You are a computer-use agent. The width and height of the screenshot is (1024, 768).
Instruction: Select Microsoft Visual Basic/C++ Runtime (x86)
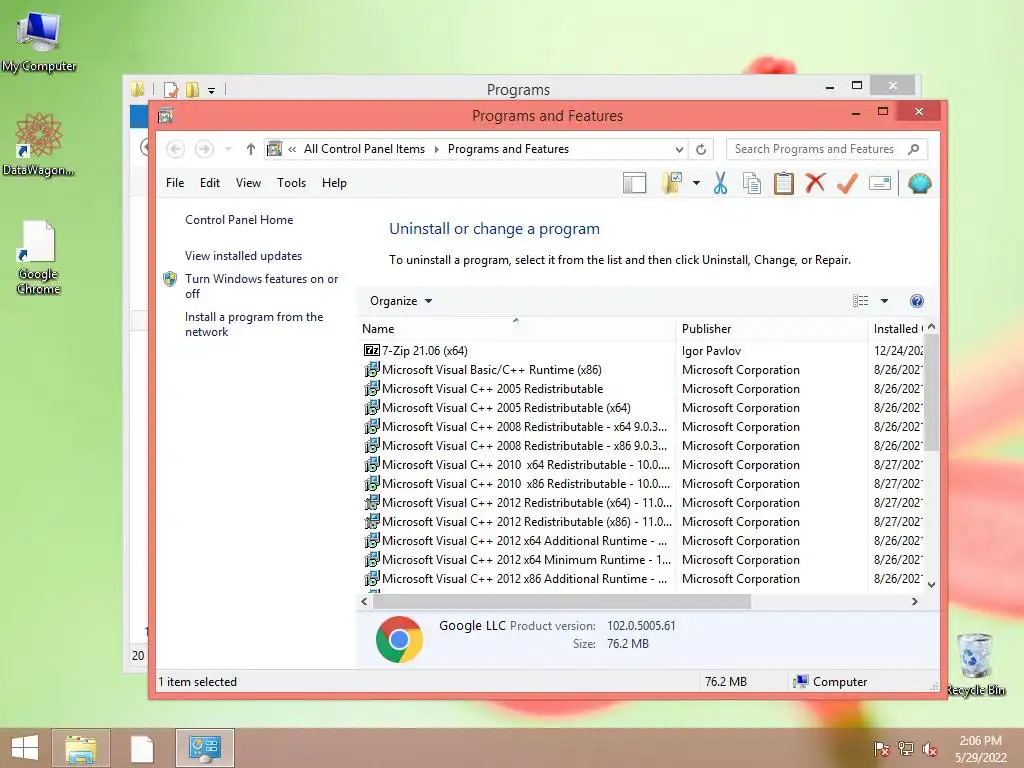pyautogui.click(x=492, y=370)
